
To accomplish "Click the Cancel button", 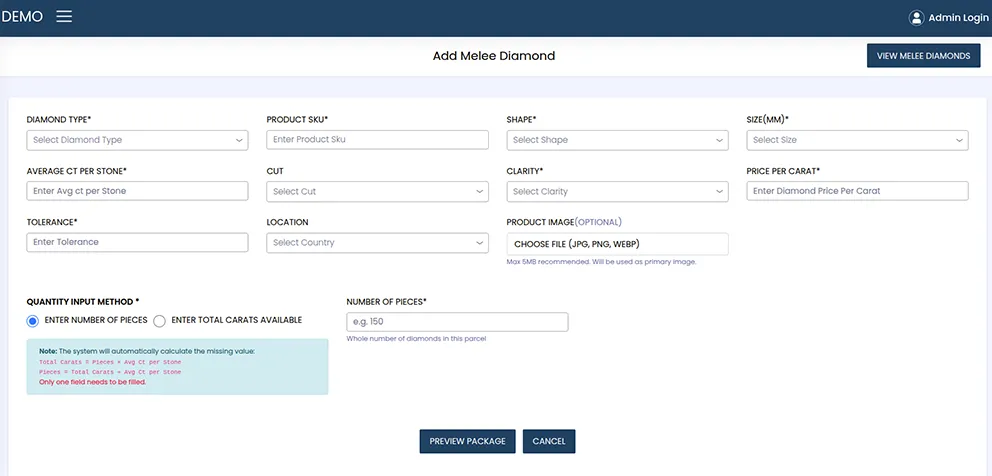I will pos(549,441).
